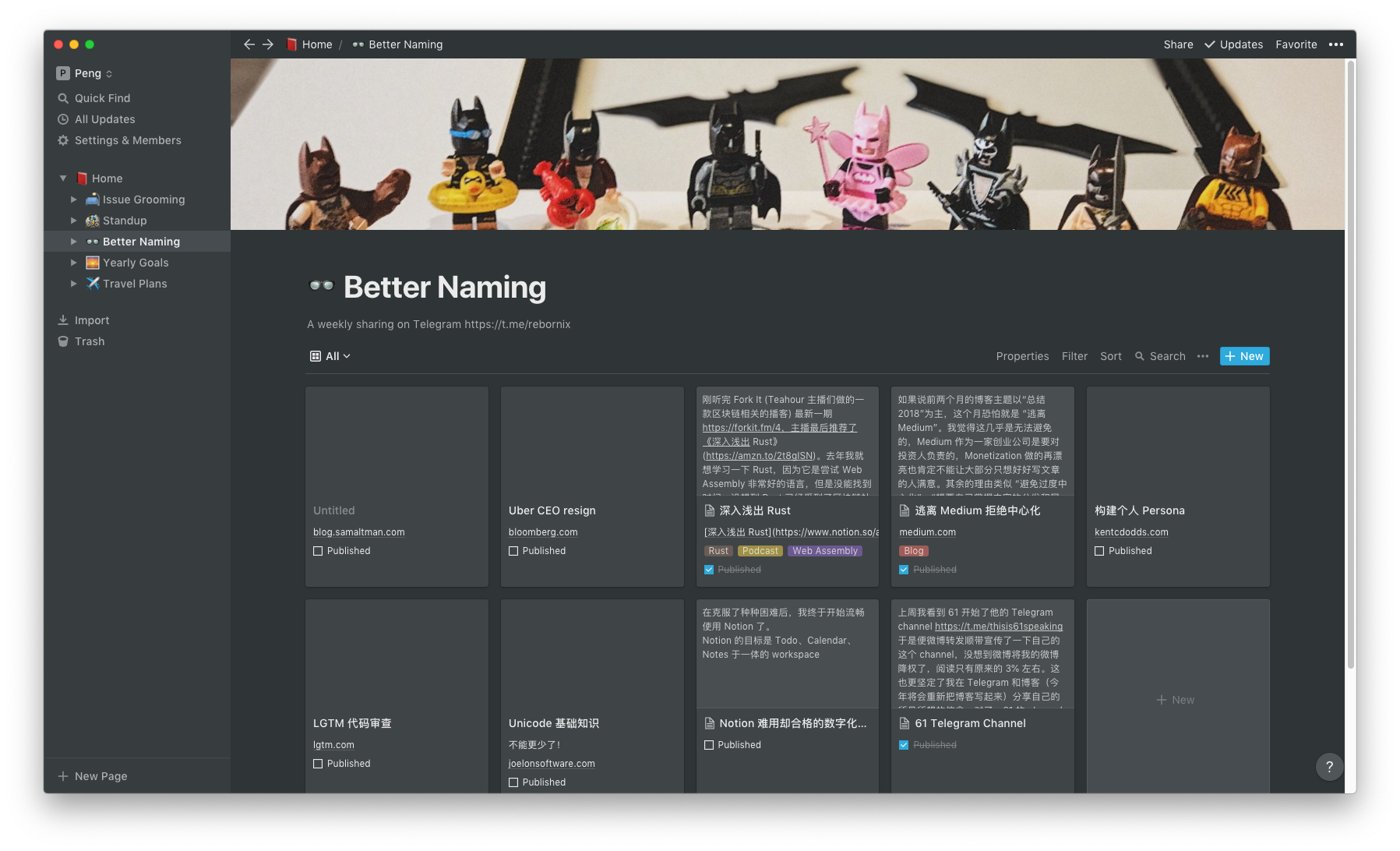The image size is (1400, 851).
Task: Click the back navigation arrow
Action: click(x=249, y=44)
